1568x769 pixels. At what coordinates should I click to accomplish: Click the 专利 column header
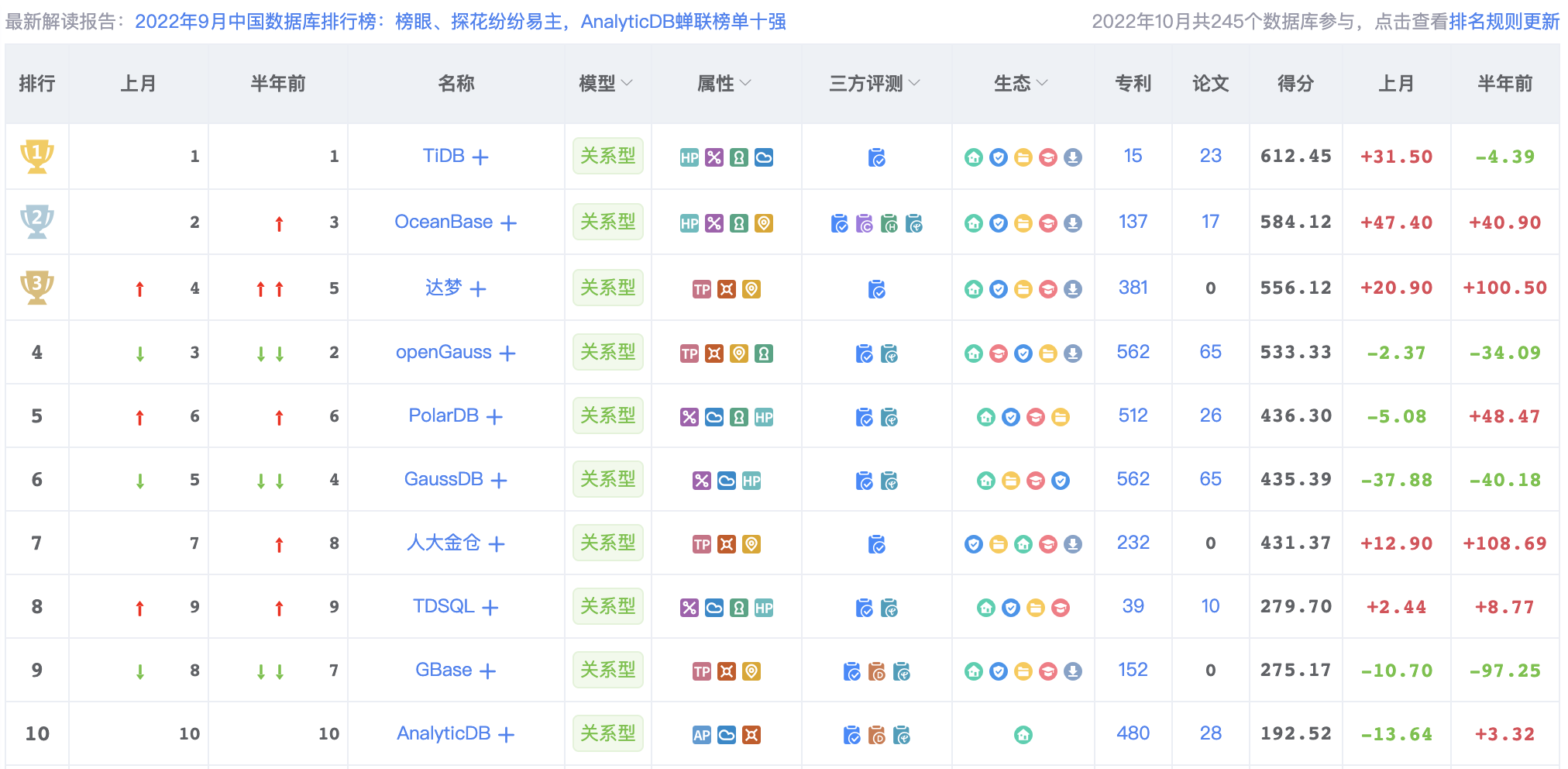point(1133,84)
